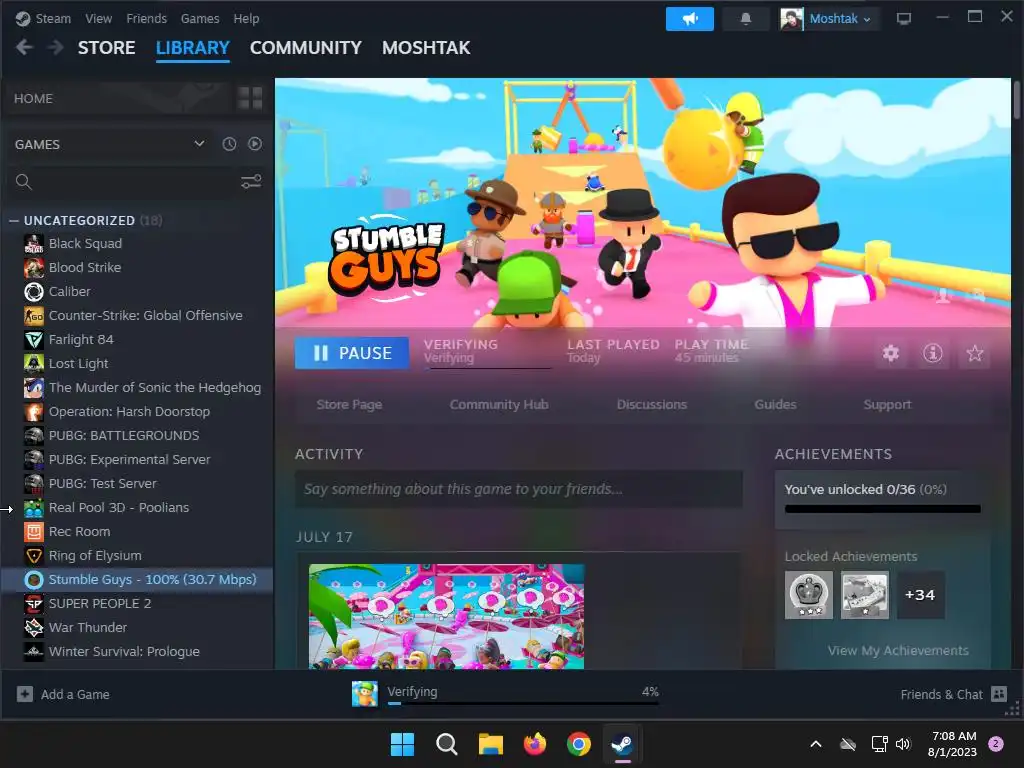Select Real Pool 3D - Poolians
Image resolution: width=1024 pixels, height=768 pixels.
click(119, 508)
